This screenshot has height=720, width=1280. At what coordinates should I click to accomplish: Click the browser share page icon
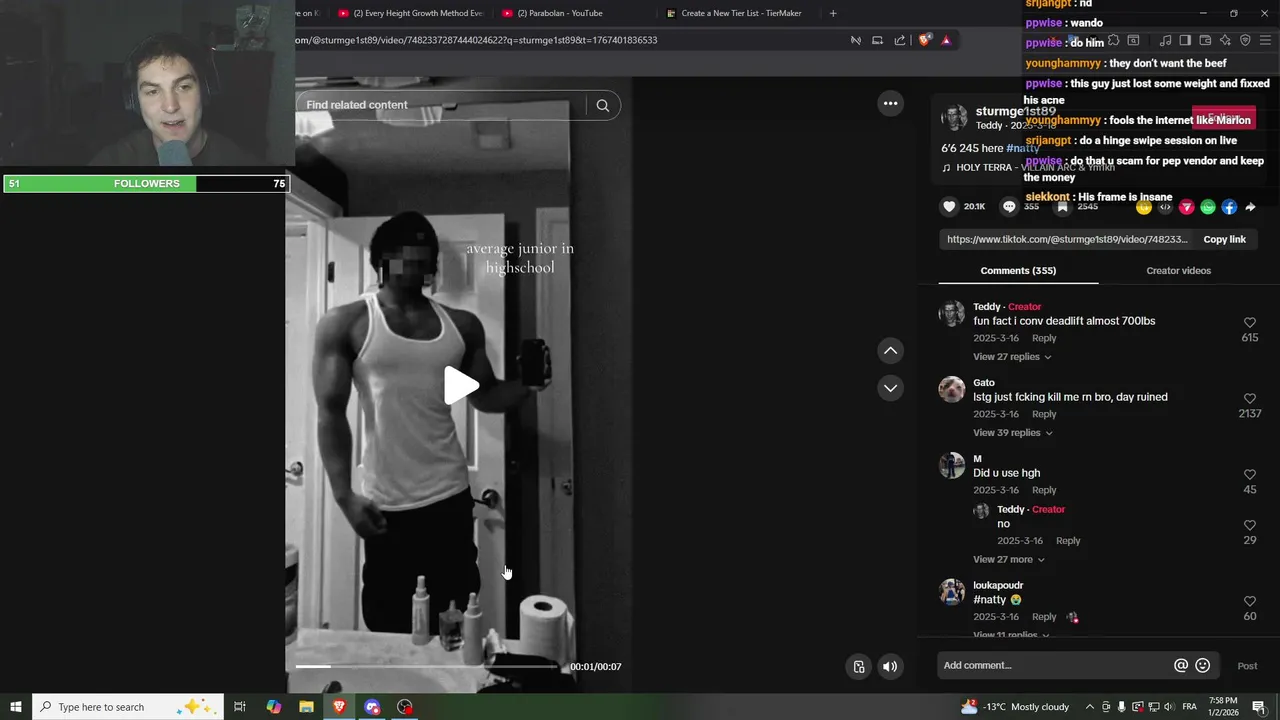tap(899, 40)
